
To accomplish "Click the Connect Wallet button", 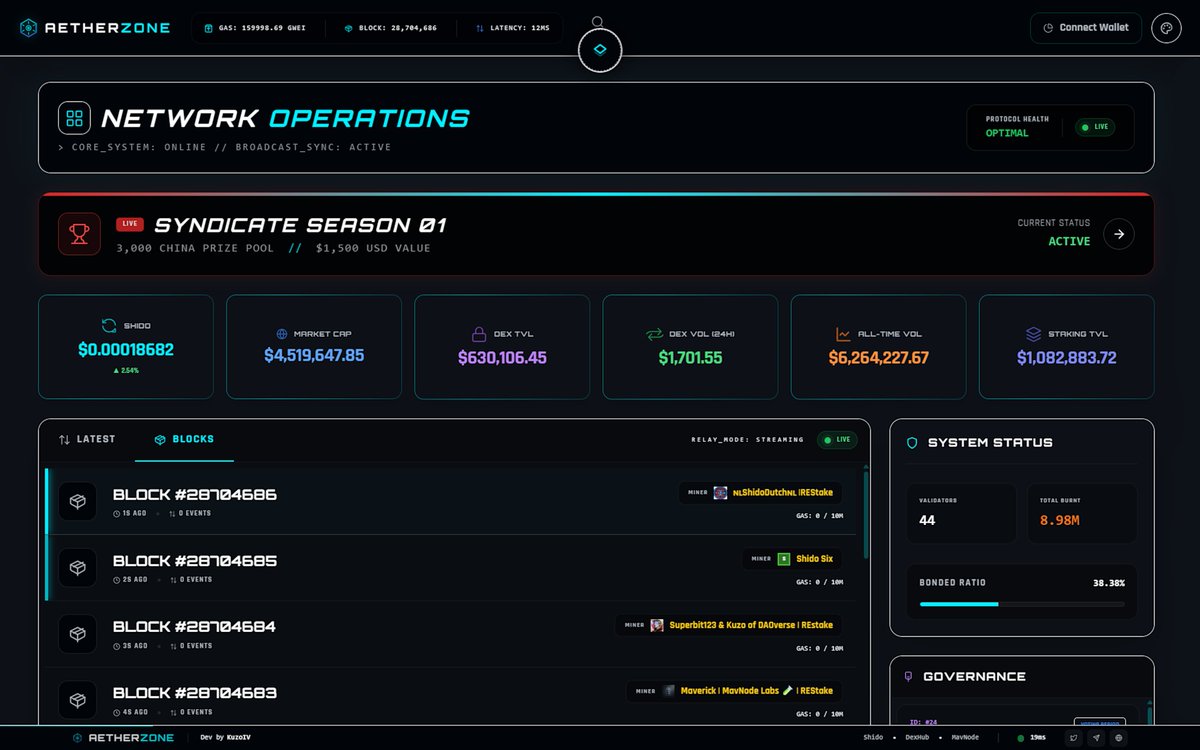I will coord(1085,28).
